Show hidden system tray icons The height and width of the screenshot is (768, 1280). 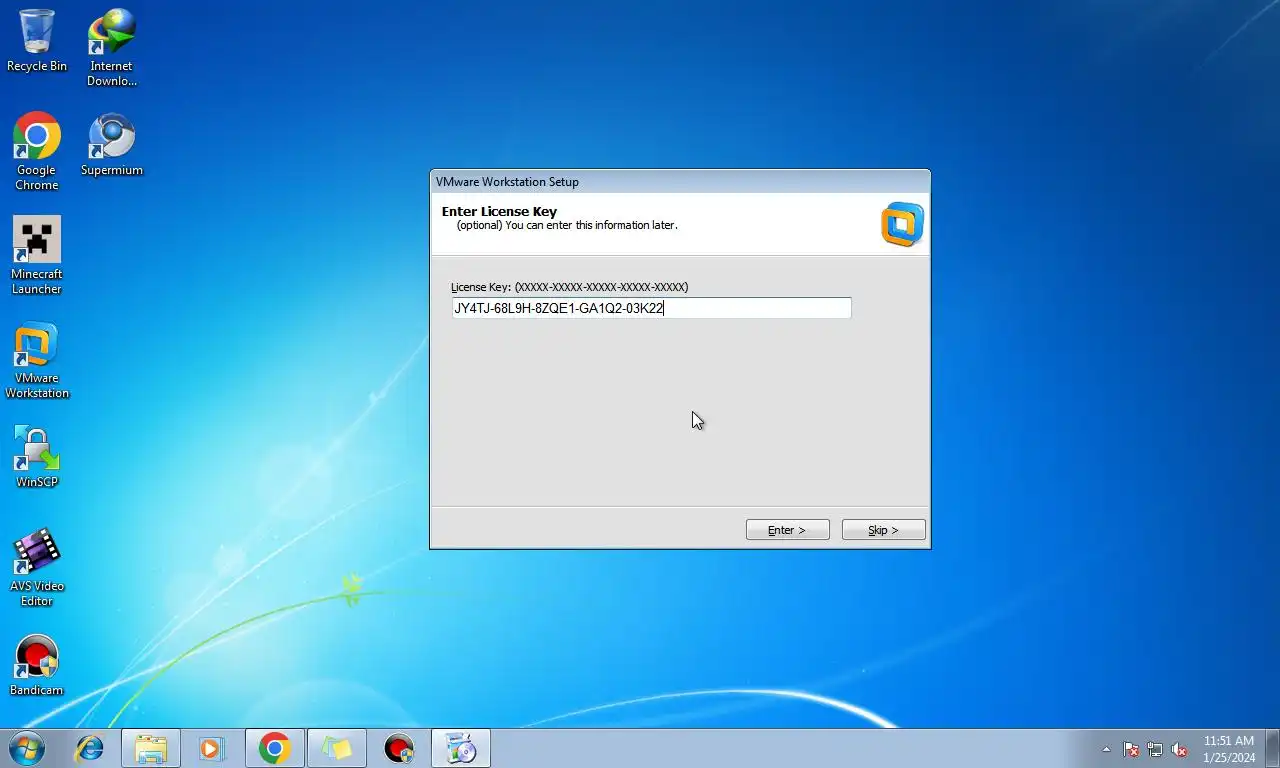point(1106,749)
